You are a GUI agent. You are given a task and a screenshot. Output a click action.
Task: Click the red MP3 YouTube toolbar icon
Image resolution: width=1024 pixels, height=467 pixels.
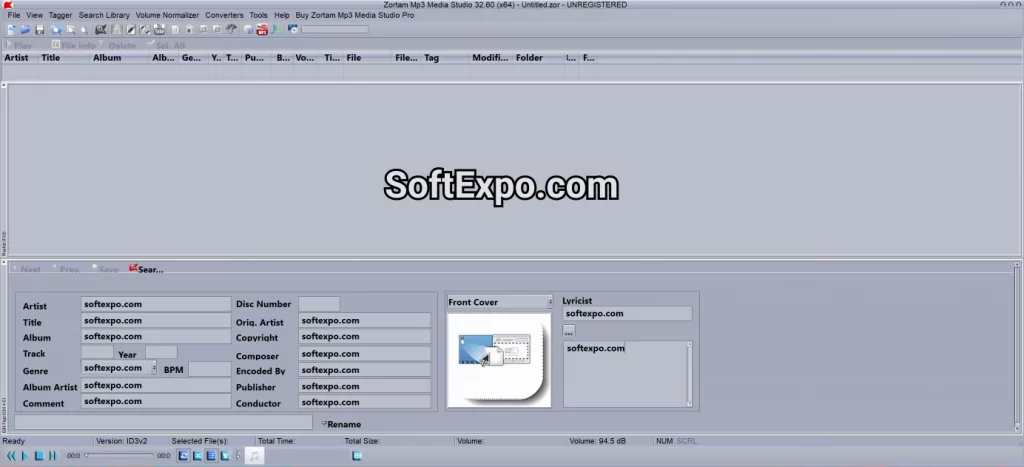point(262,29)
